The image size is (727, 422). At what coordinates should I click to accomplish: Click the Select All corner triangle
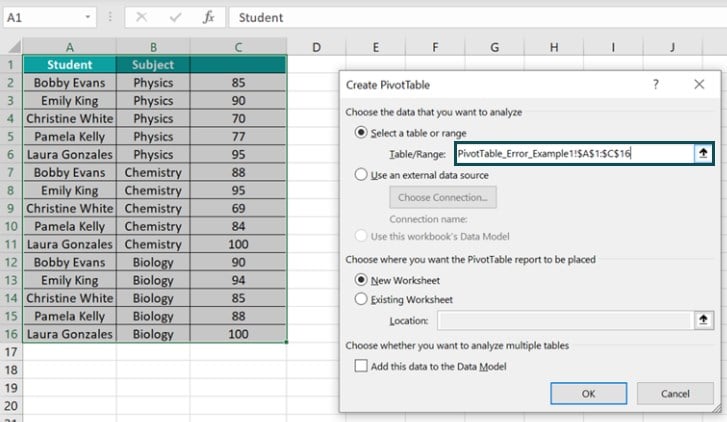15,47
